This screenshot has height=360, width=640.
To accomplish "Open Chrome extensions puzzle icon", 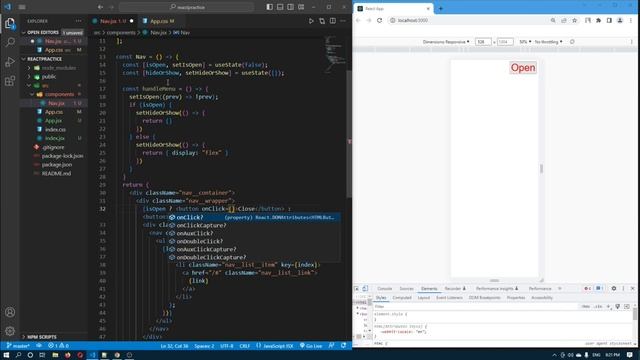I will pos(598,20).
